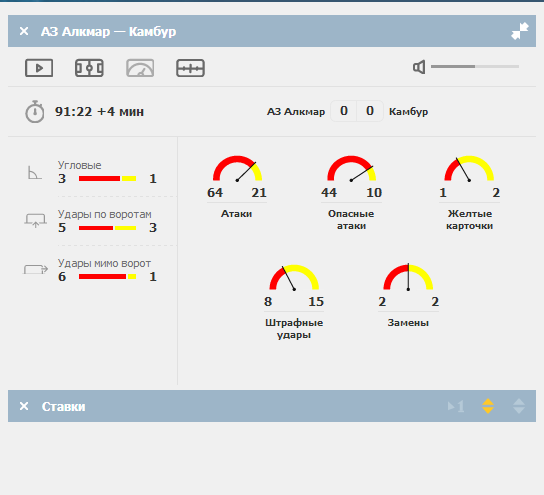Click the corner flag Угловые icon

click(x=34, y=172)
